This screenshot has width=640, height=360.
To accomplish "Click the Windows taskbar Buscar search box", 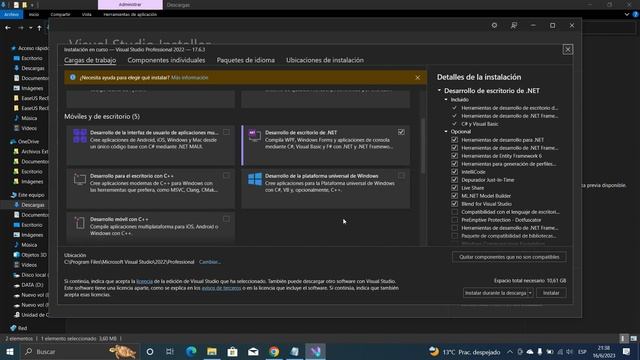I will click(x=80, y=351).
